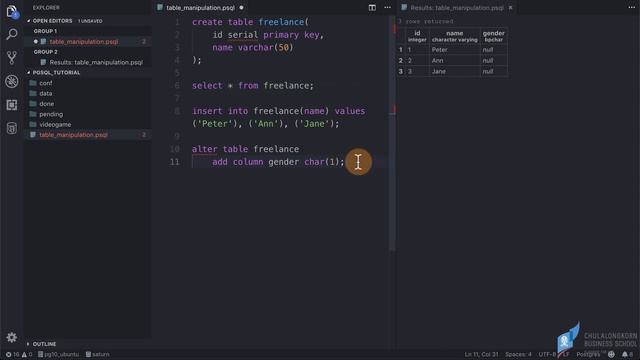Click the 'id serial primary key,' line
The image size is (640, 360).
point(268,35)
